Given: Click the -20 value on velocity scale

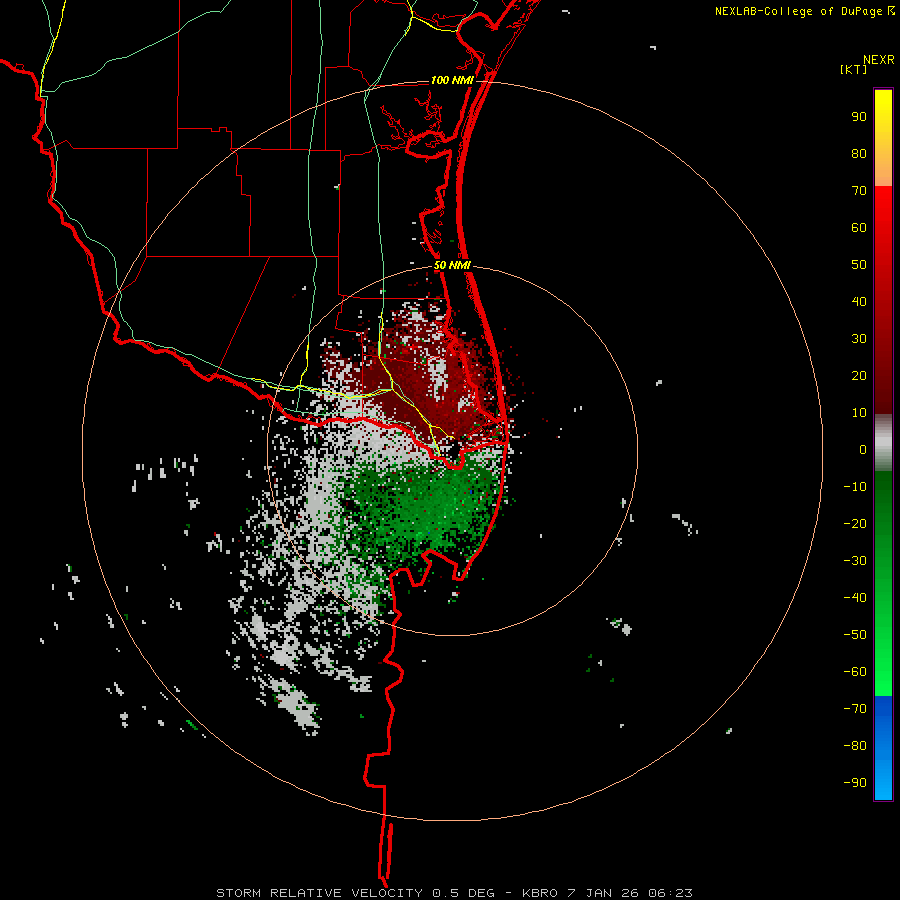Looking at the screenshot, I should (x=855, y=524).
